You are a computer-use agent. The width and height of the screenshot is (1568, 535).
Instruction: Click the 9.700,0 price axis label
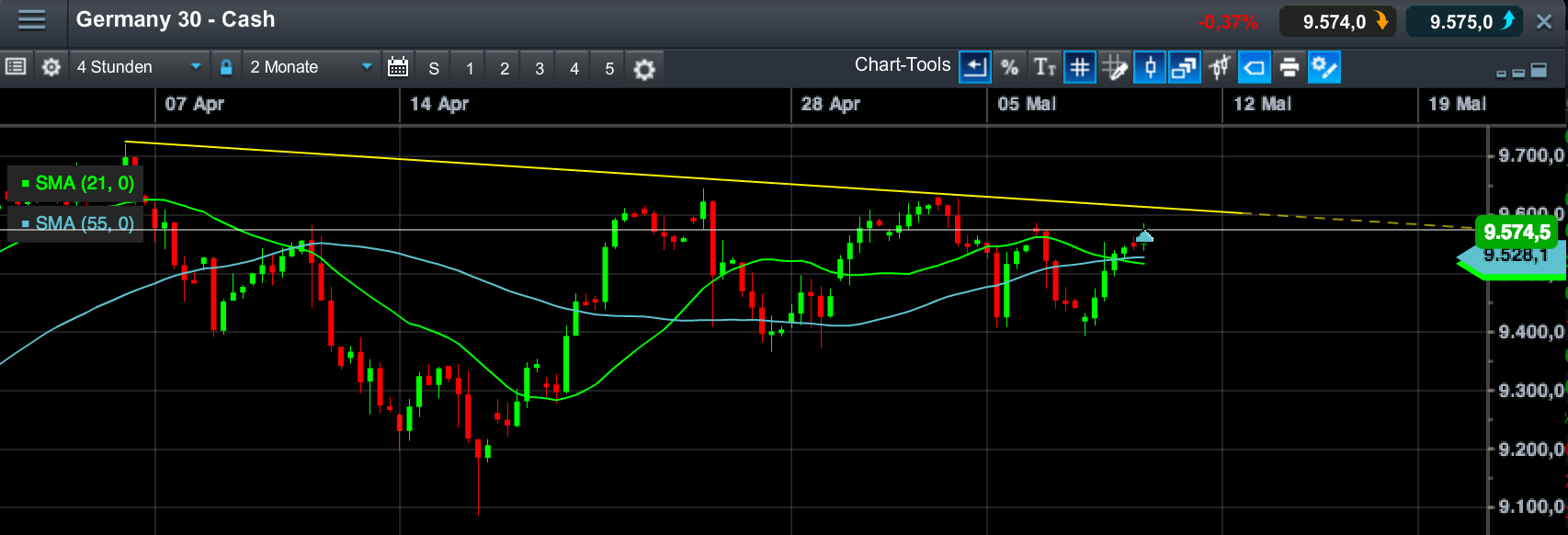click(1531, 155)
